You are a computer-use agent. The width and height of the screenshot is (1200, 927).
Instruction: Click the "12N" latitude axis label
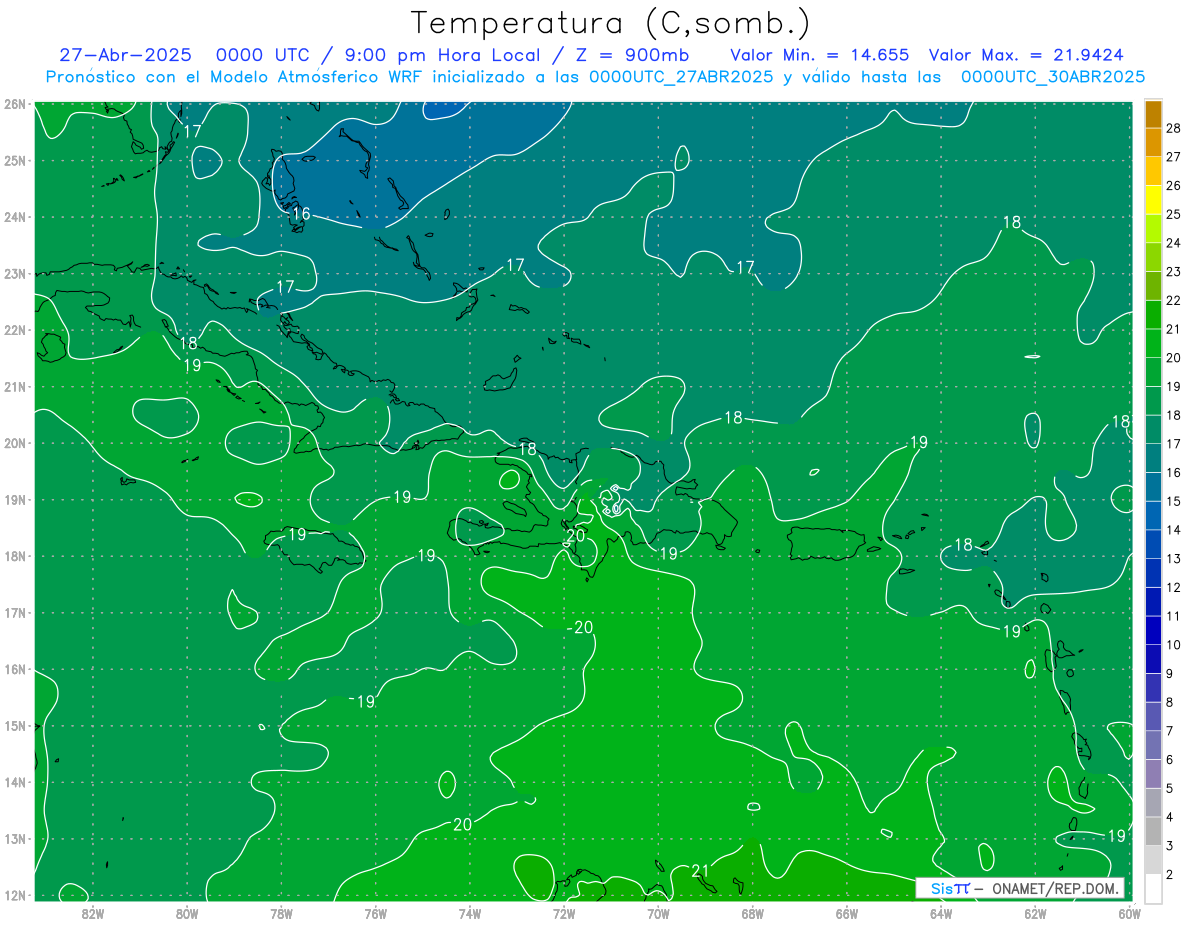tap(15, 895)
